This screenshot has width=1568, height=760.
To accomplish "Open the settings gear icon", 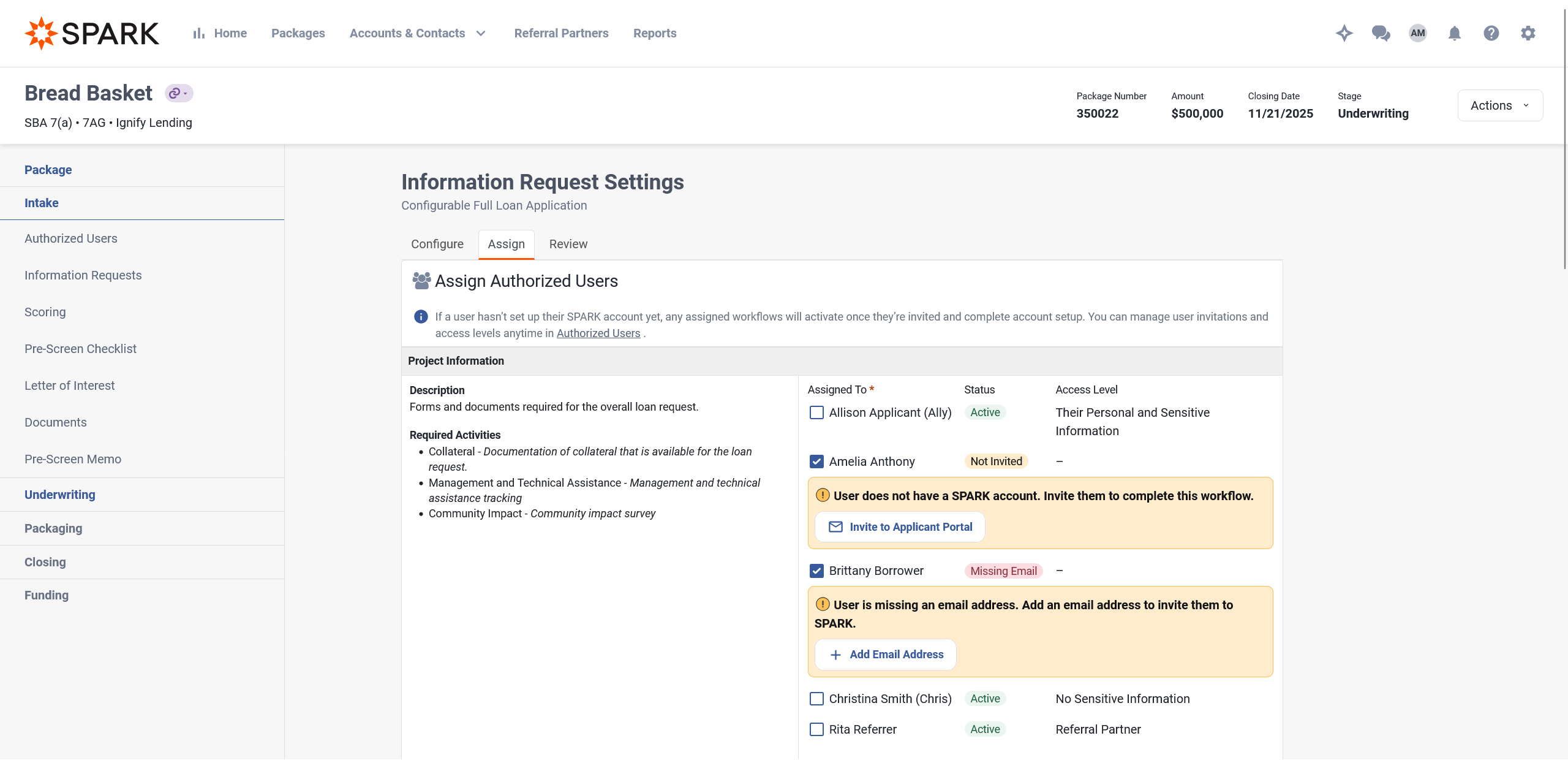I will pyautogui.click(x=1528, y=33).
